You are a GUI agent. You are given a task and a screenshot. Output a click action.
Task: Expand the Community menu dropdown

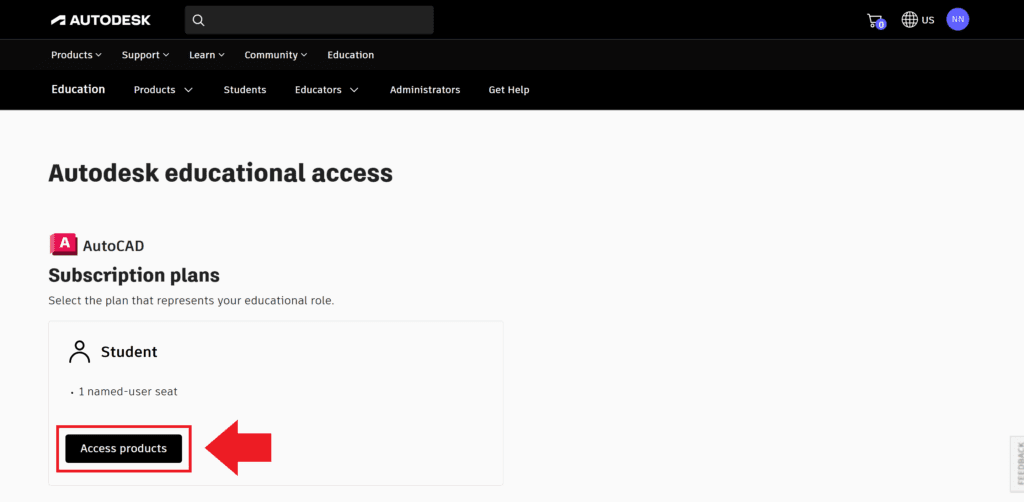[275, 55]
